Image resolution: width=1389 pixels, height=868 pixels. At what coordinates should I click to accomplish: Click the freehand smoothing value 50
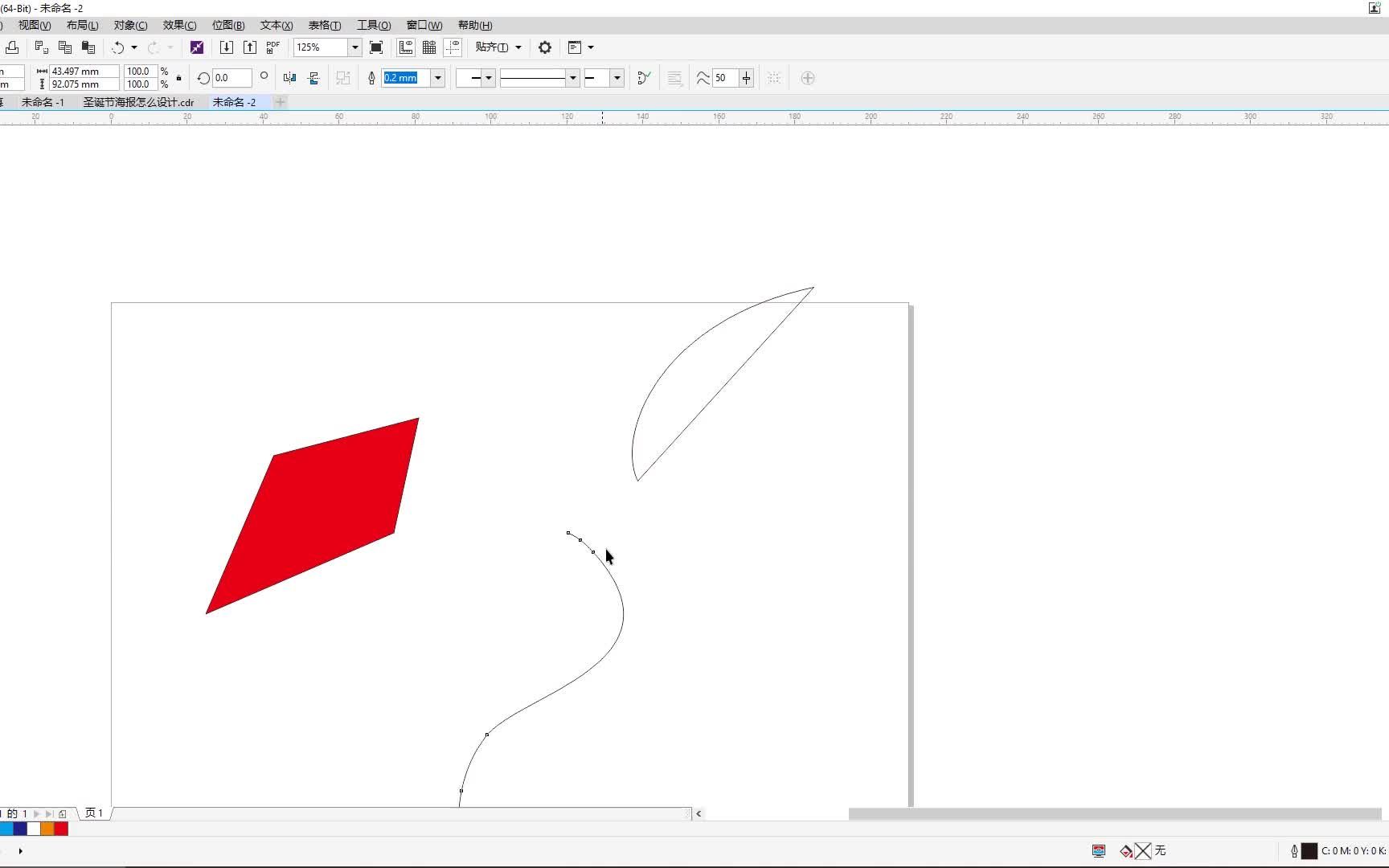(x=726, y=78)
